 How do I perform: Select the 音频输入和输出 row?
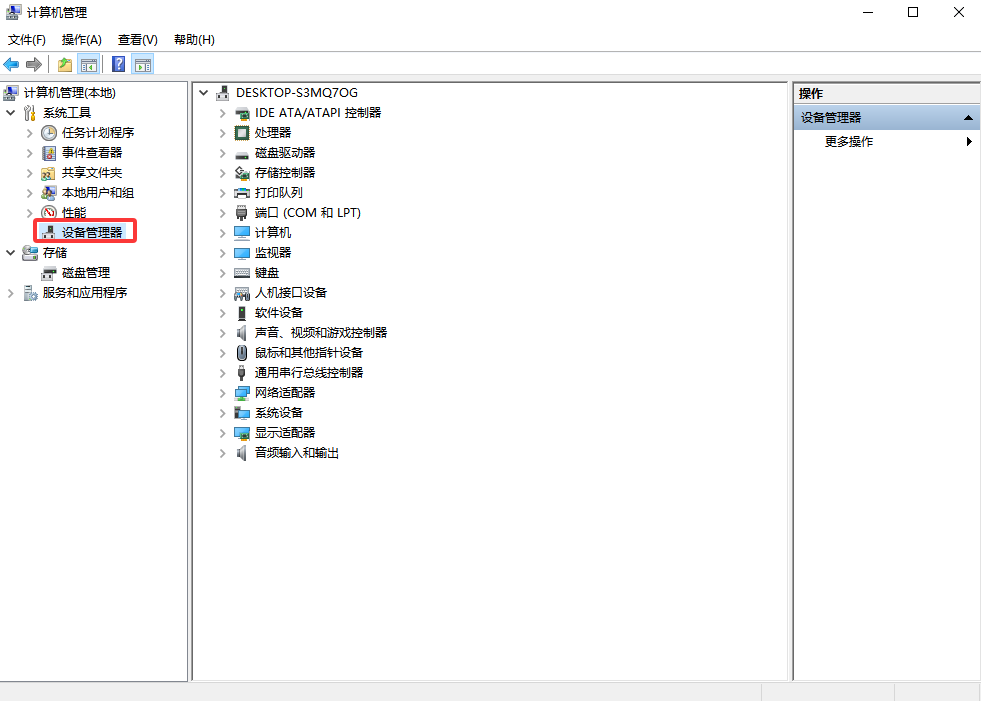(x=297, y=453)
